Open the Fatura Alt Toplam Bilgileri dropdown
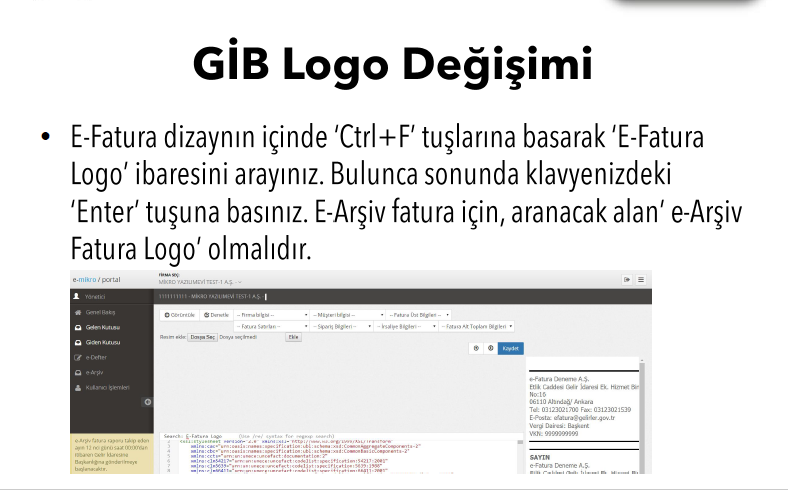The height and width of the screenshot is (490, 788). pyautogui.click(x=478, y=325)
